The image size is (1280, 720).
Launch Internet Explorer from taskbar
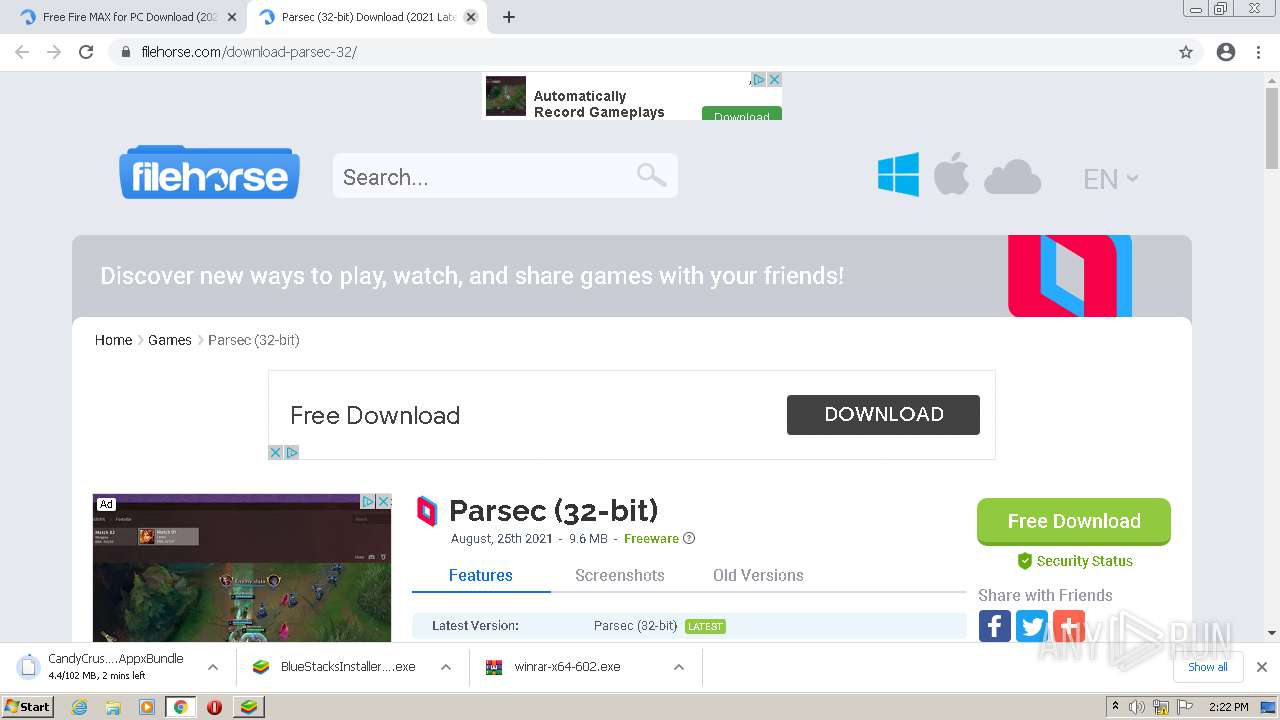(80, 707)
